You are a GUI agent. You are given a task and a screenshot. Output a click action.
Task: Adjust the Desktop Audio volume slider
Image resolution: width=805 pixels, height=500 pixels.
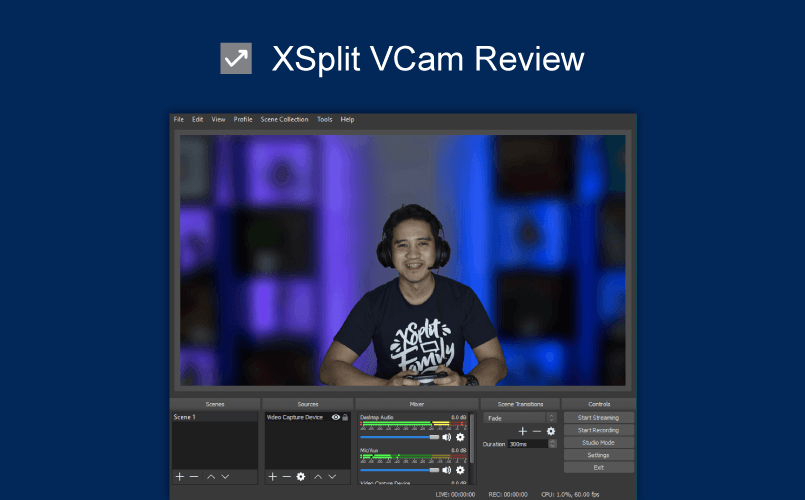pyautogui.click(x=399, y=437)
